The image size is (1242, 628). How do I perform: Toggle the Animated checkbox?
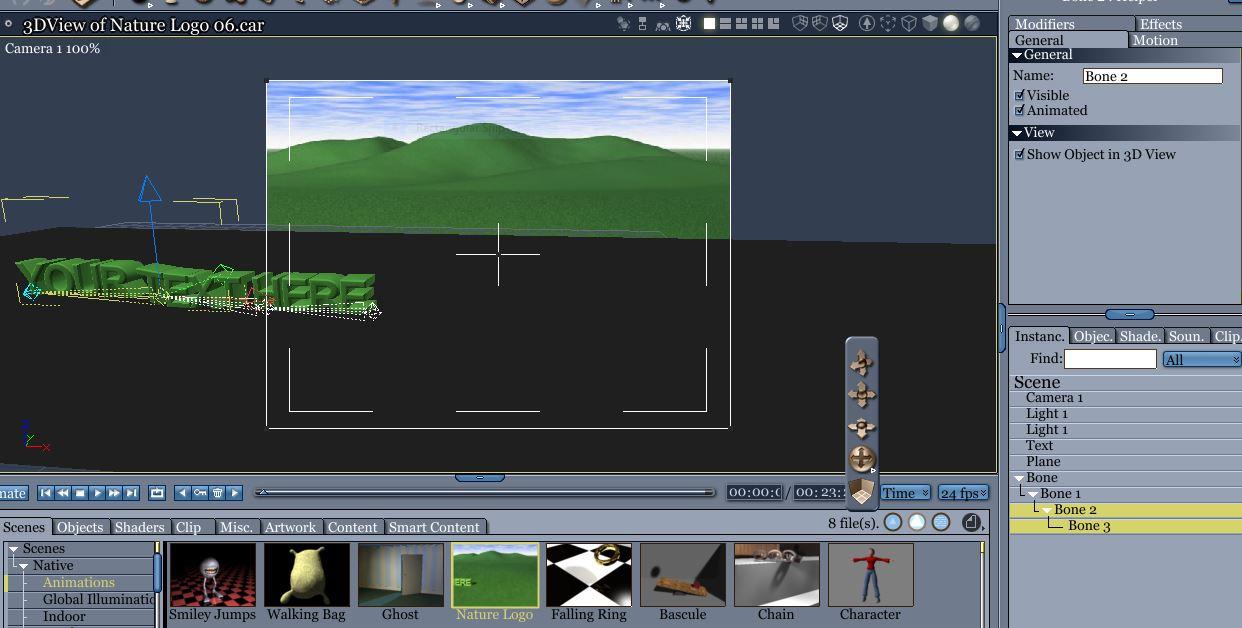[x=1020, y=110]
